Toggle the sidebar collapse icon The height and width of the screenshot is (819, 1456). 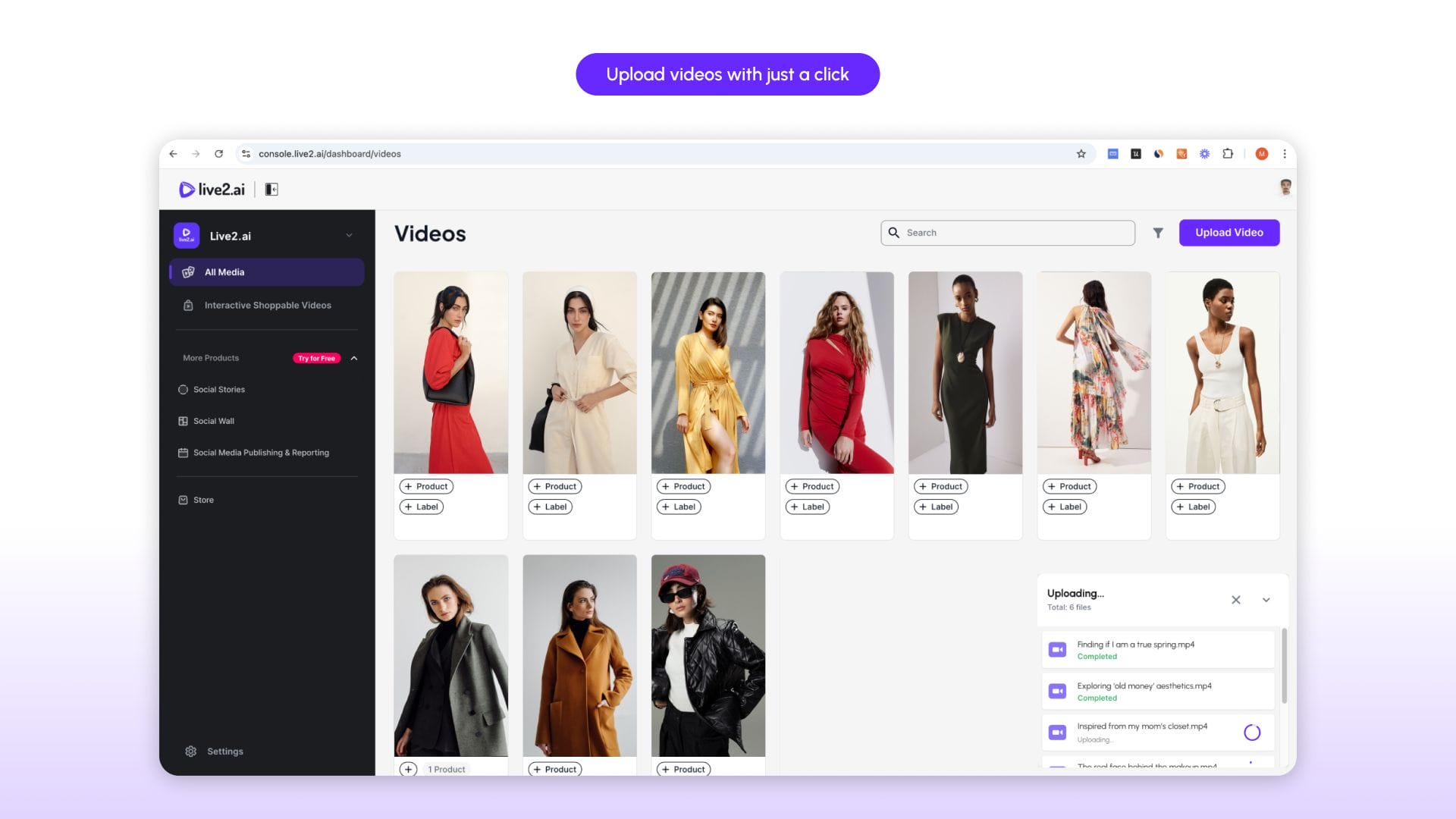tap(271, 190)
